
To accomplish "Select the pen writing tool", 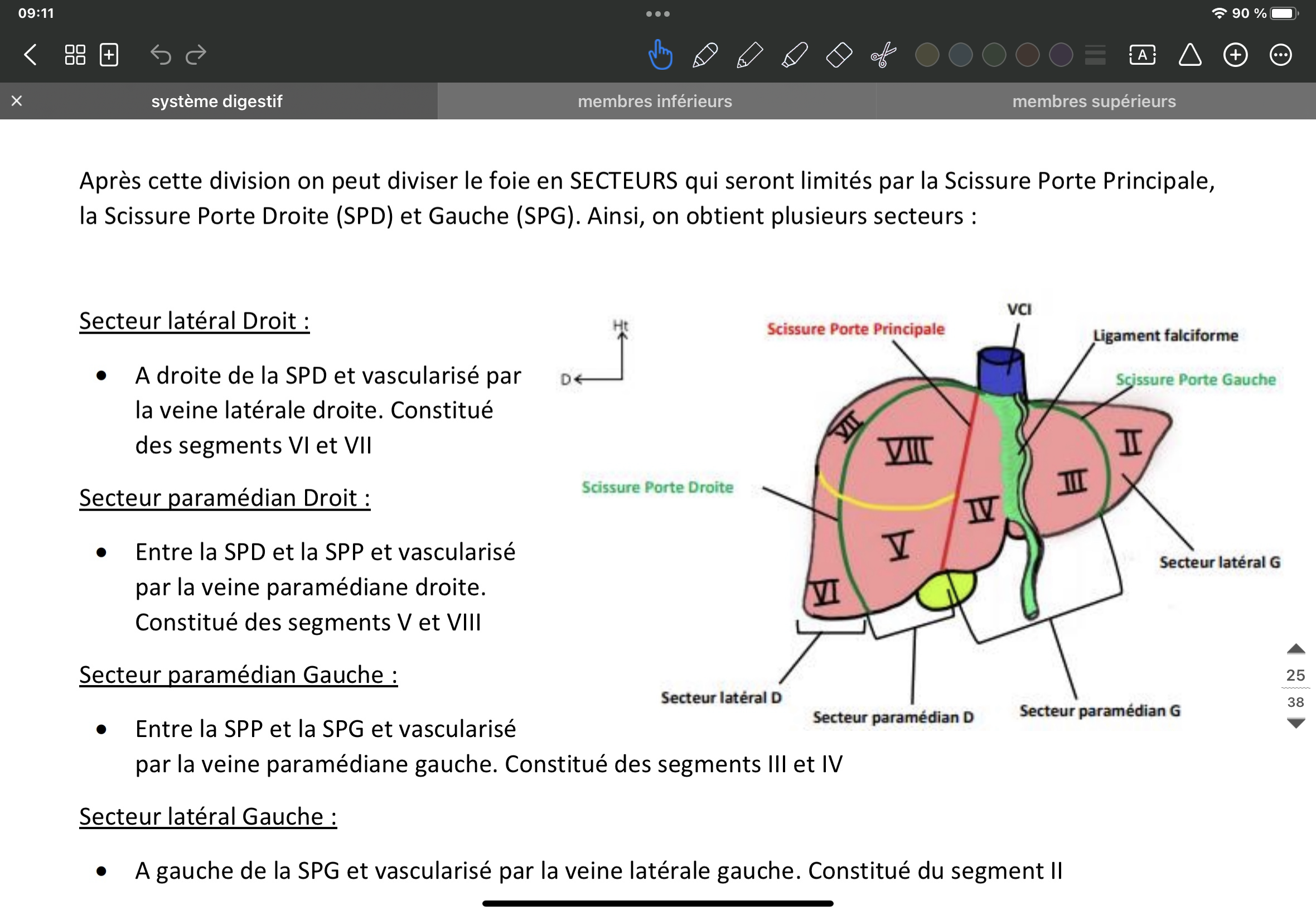I will tap(705, 55).
